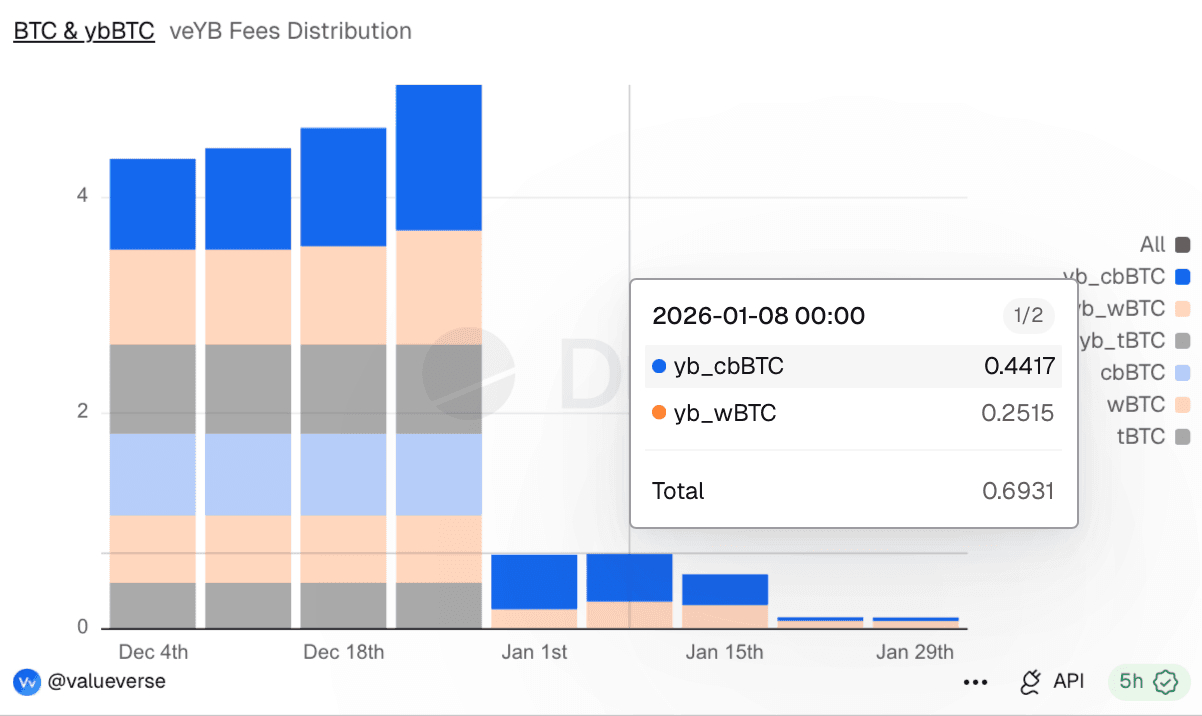Click the tallest blue bar segment of Dec 25th
The width and height of the screenshot is (1202, 716).
click(x=439, y=158)
